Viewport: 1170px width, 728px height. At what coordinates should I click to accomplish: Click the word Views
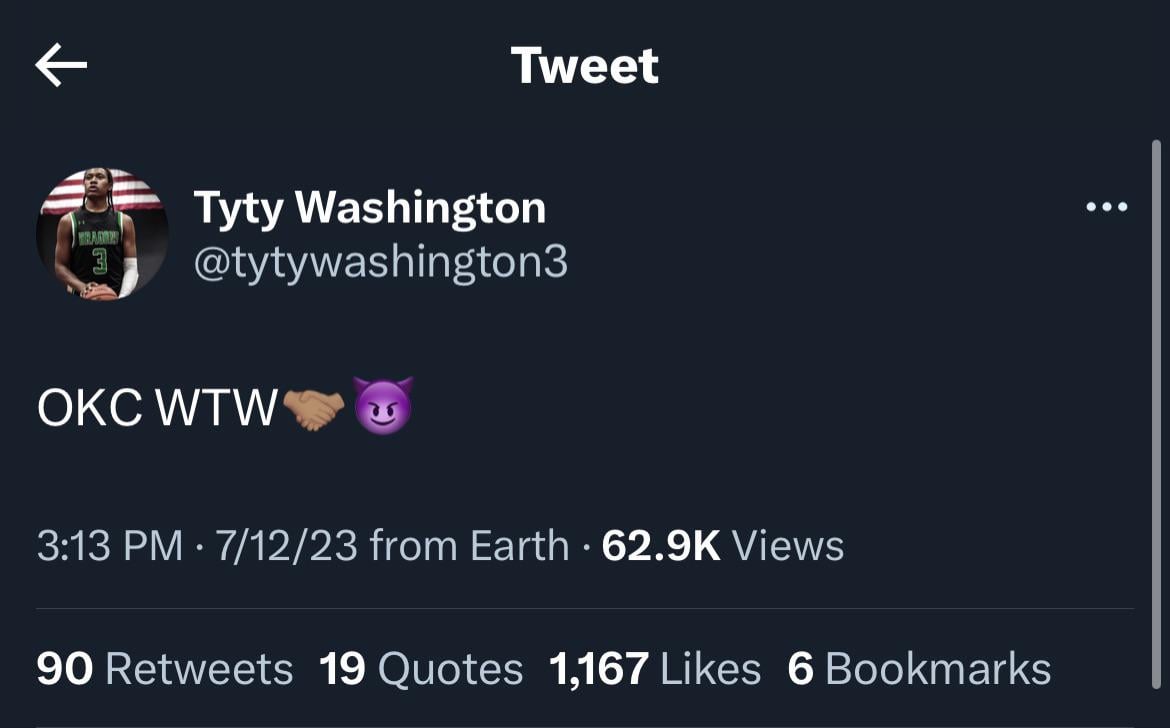point(788,546)
